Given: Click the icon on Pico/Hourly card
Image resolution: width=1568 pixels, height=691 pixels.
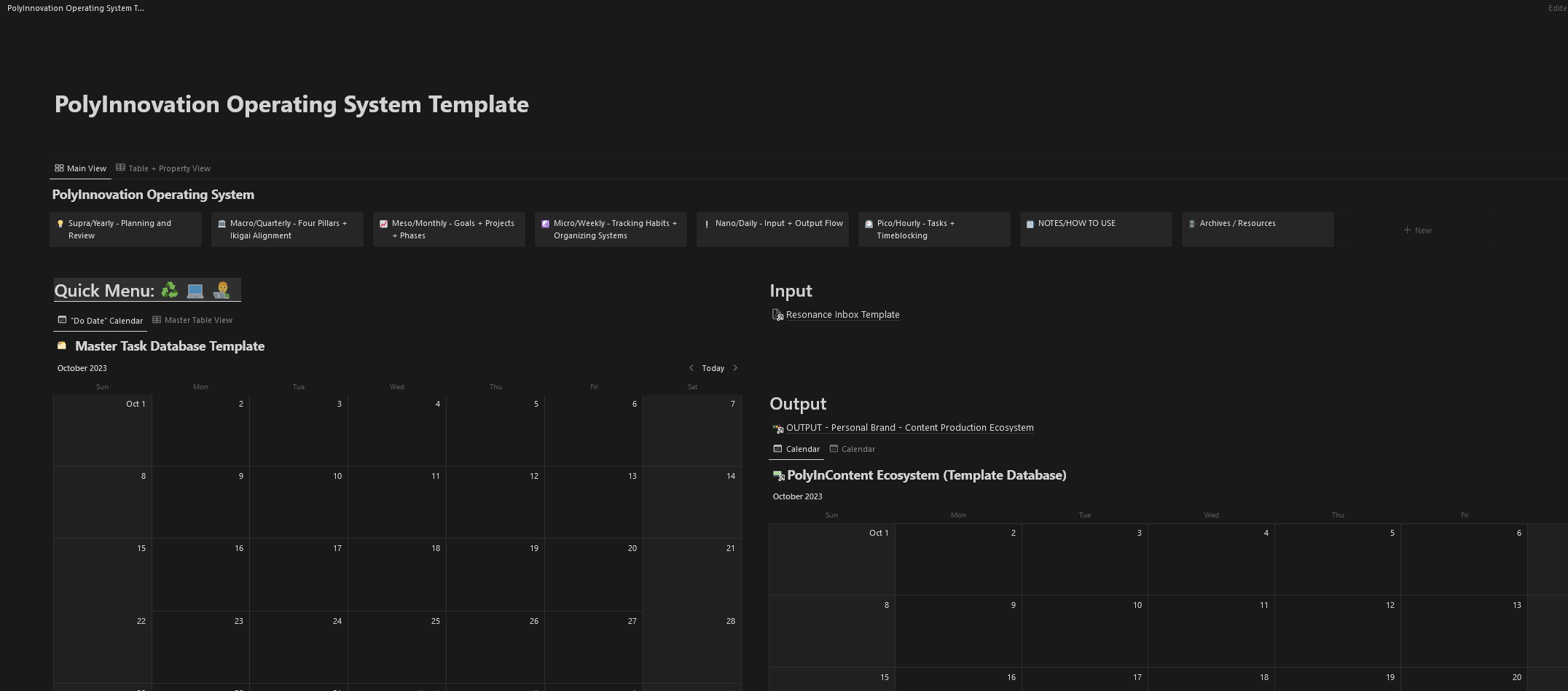Looking at the screenshot, I should click(x=869, y=224).
